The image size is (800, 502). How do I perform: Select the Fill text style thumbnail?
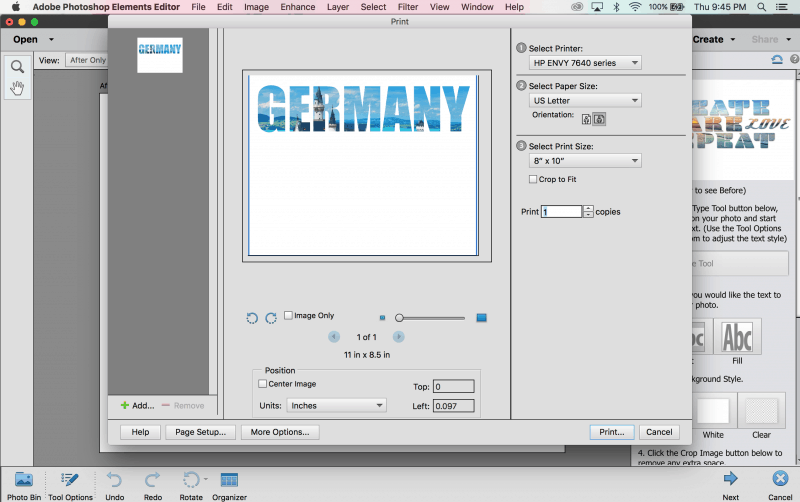coord(737,337)
